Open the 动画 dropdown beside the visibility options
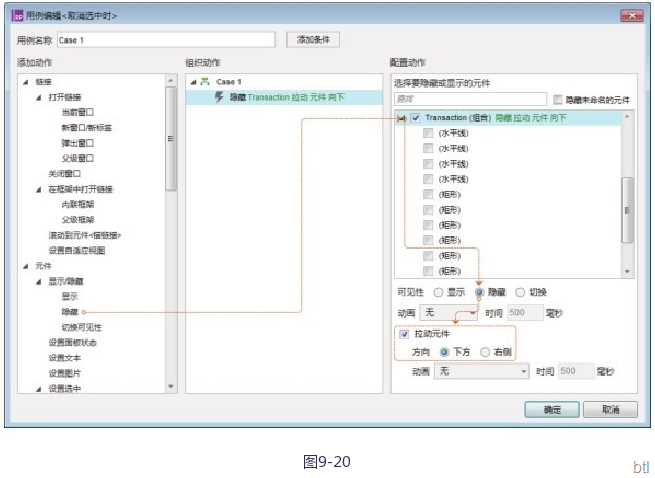This screenshot has width=655, height=478. (x=449, y=313)
